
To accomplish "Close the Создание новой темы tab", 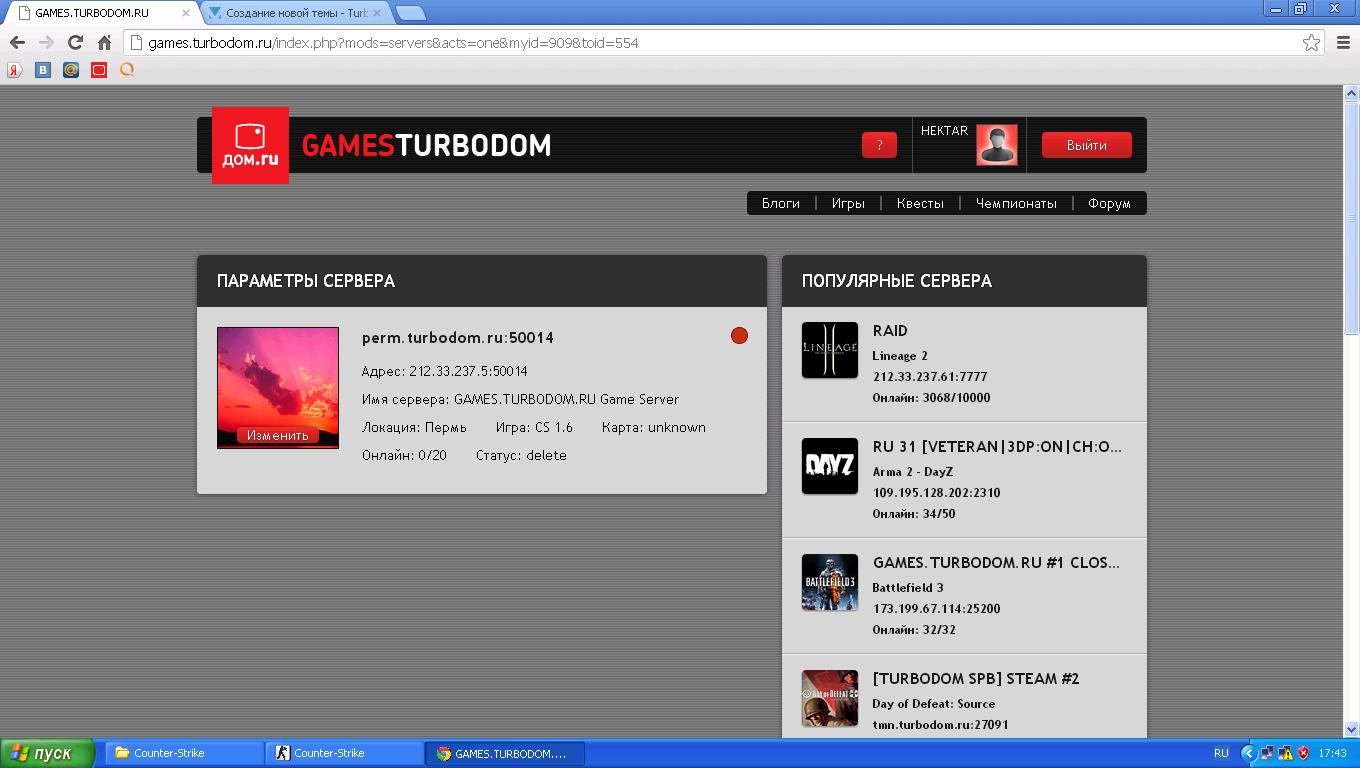I will [379, 13].
